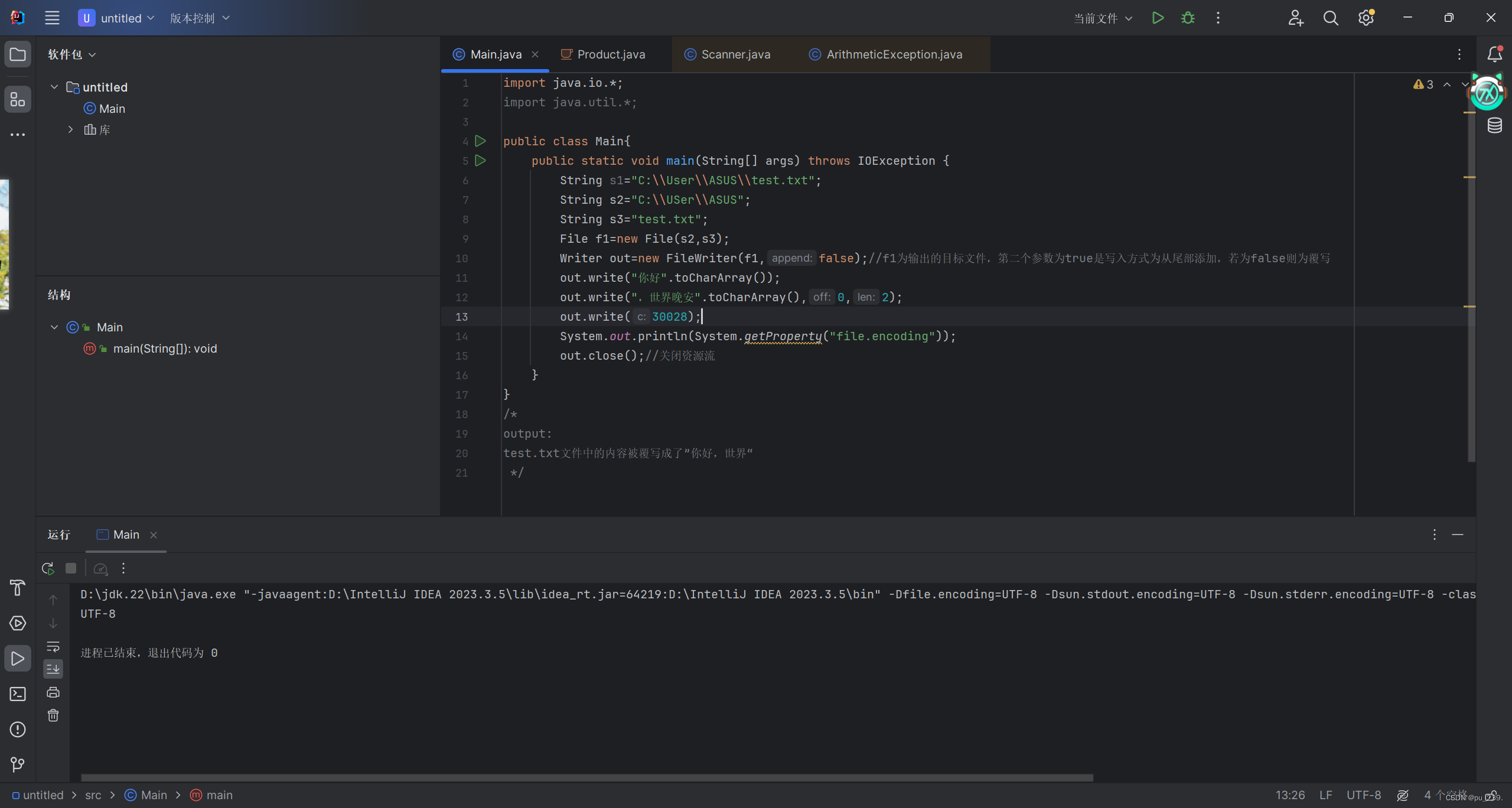Toggle soft-wrap in the run console
The image size is (1512, 808).
(x=53, y=647)
